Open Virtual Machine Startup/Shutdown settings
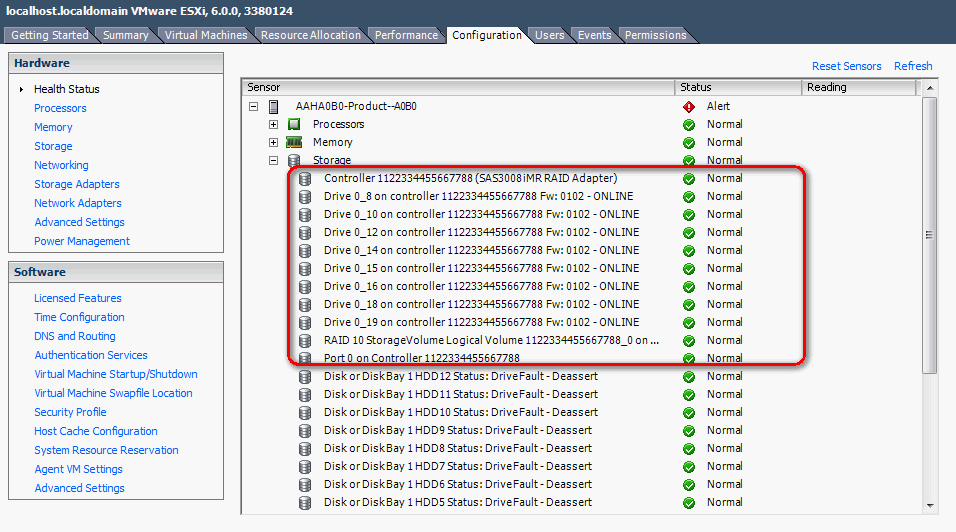Screen dimensions: 956x532 pyautogui.click(x=116, y=374)
